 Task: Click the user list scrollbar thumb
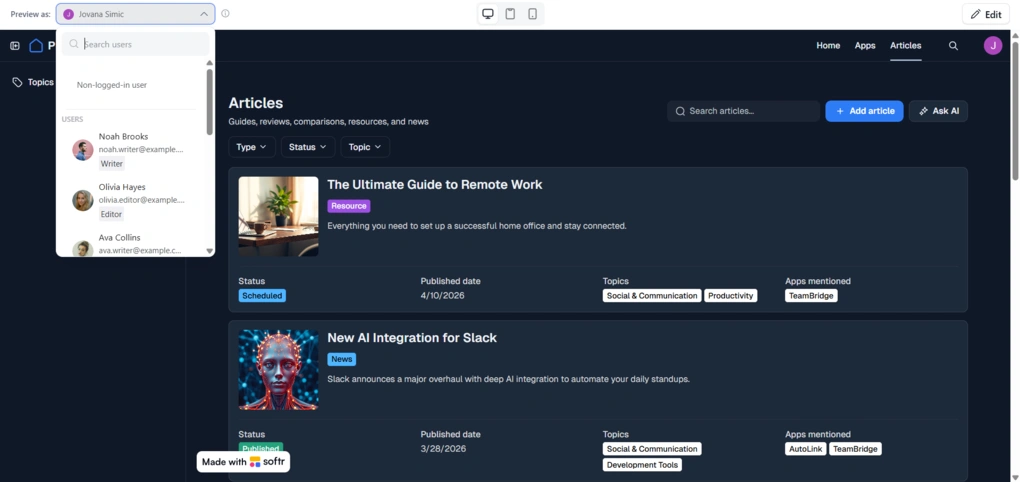pyautogui.click(x=209, y=102)
